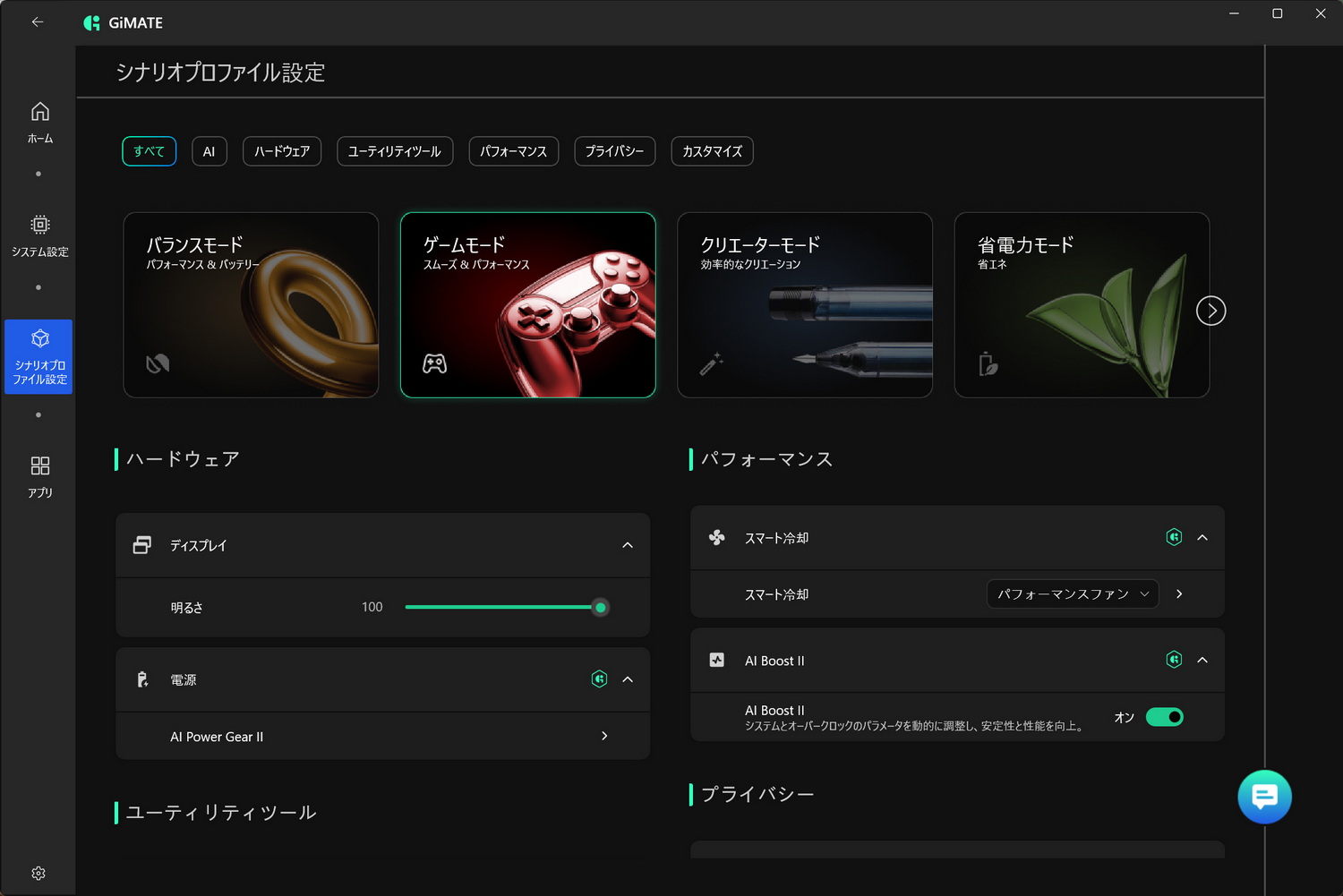Open システム設定 in the sidebar
Screen dimensions: 1343x896
[x=39, y=235]
